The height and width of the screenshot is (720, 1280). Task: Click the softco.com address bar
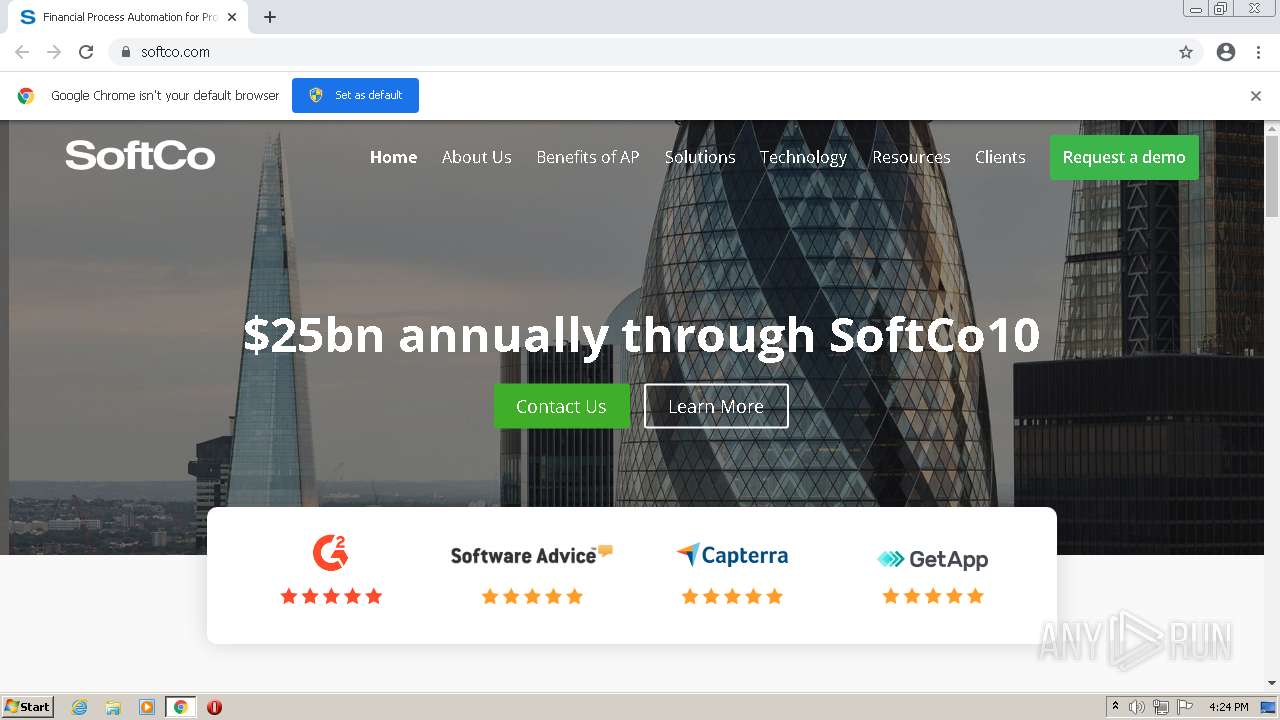click(640, 52)
